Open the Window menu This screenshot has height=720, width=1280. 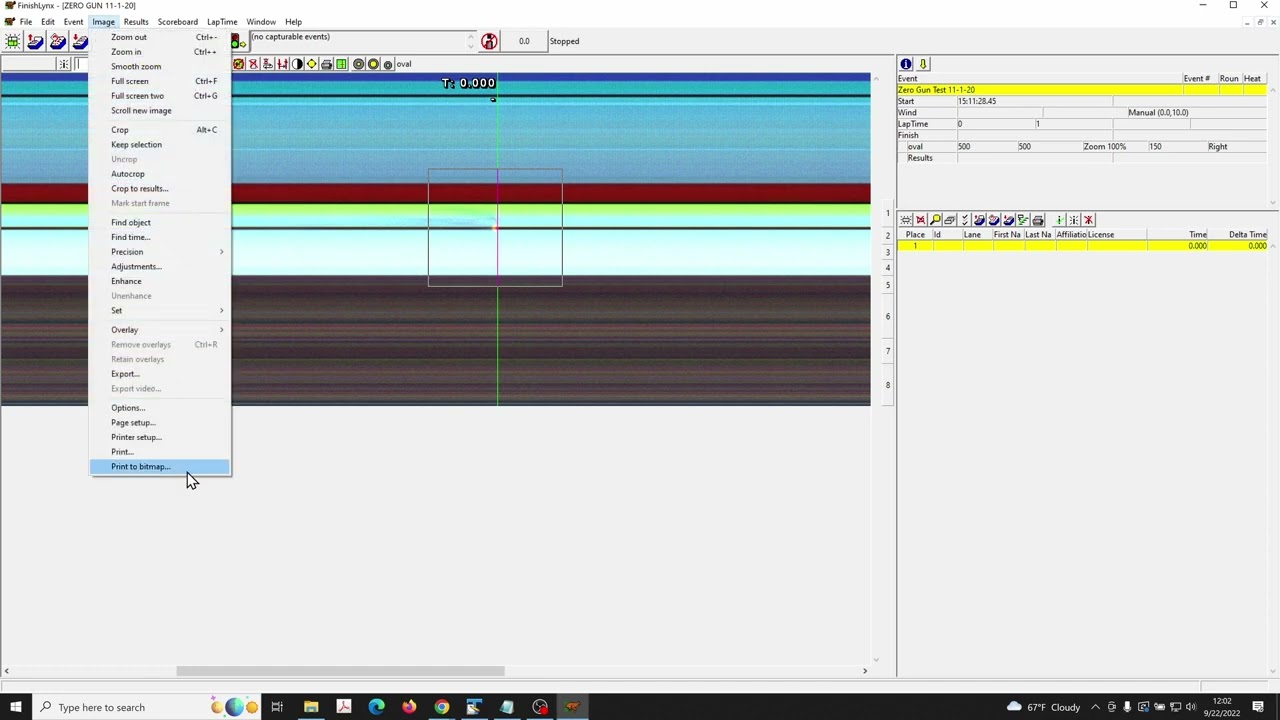point(261,22)
